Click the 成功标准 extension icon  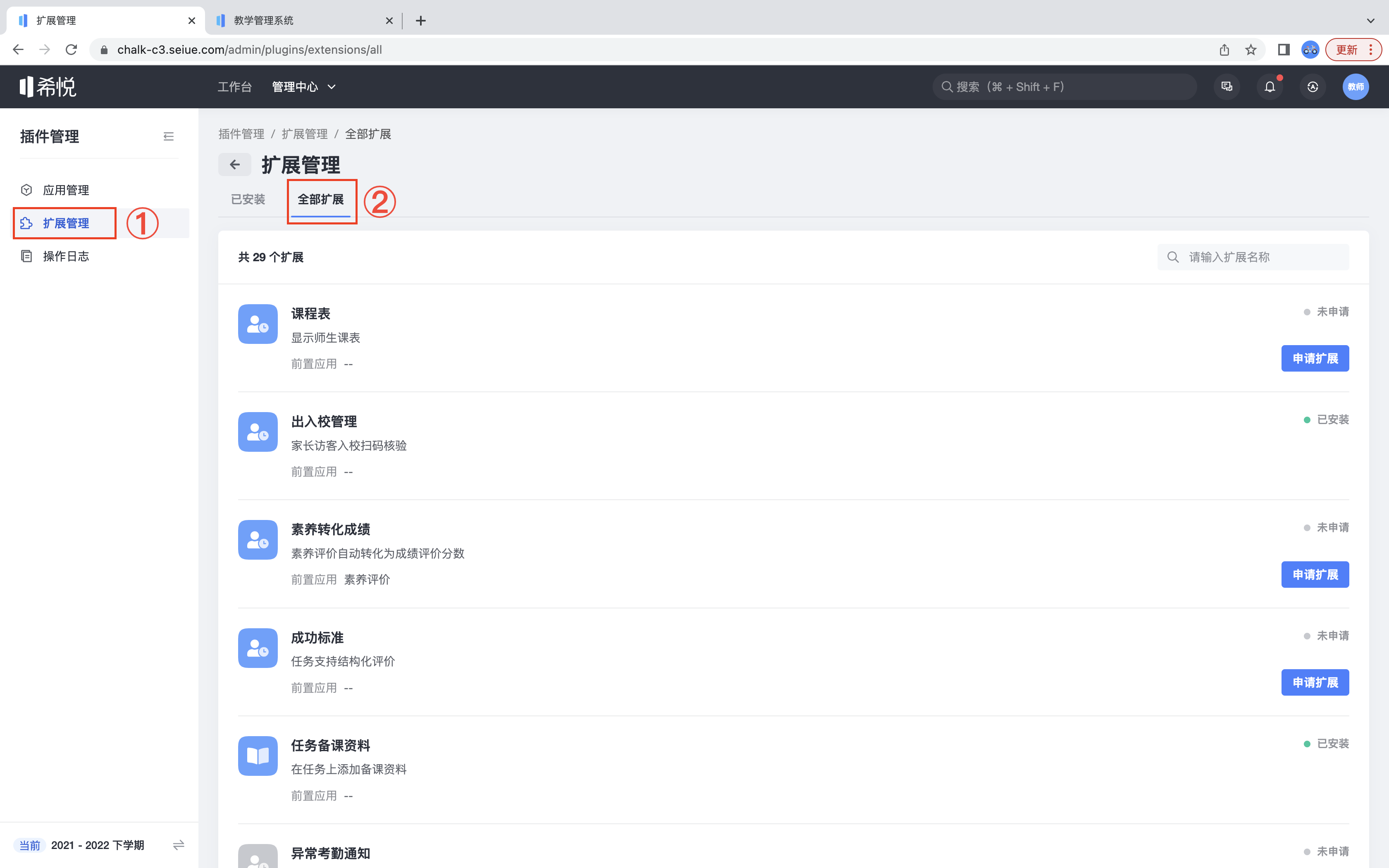258,648
